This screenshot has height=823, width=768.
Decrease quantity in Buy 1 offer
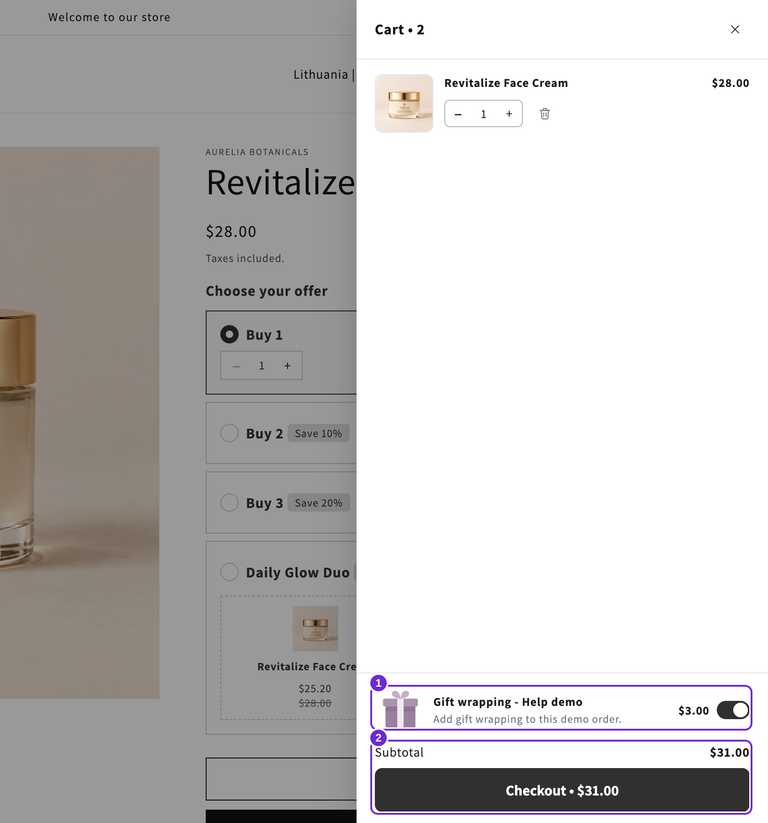236,366
